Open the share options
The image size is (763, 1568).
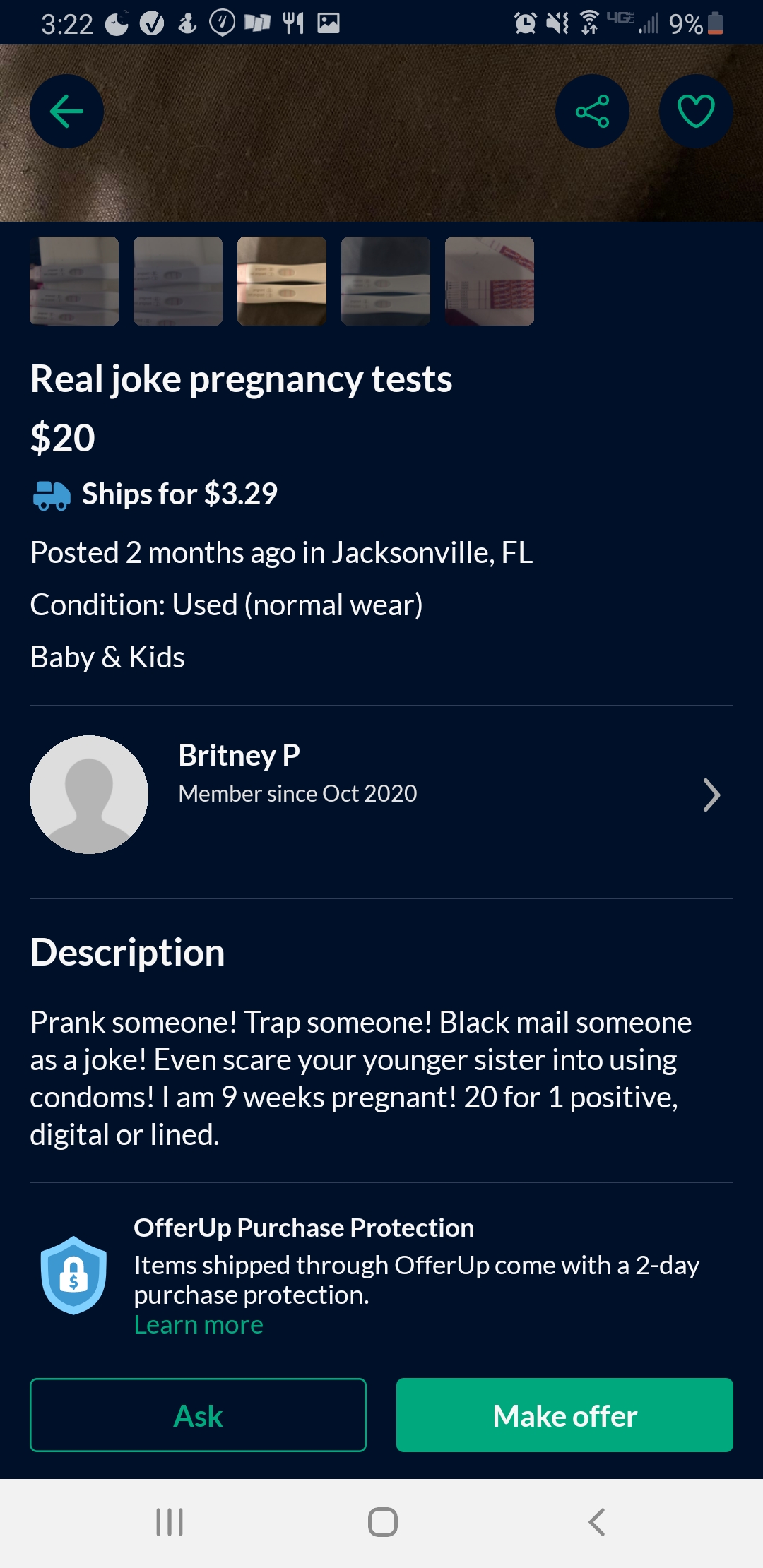592,112
